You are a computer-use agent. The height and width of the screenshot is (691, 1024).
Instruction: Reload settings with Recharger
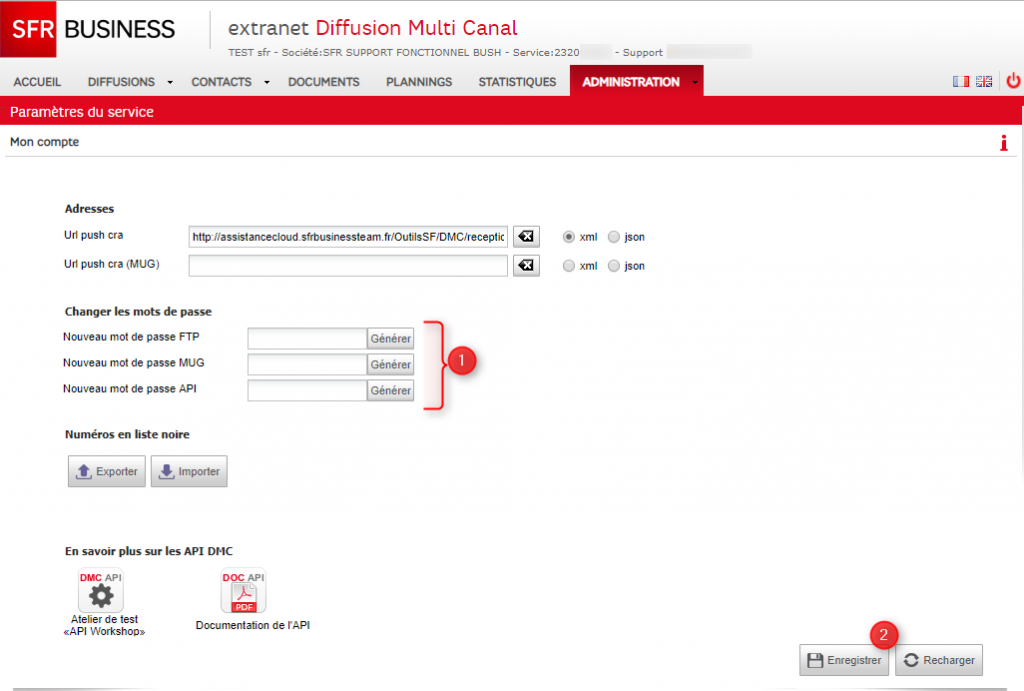point(939,660)
